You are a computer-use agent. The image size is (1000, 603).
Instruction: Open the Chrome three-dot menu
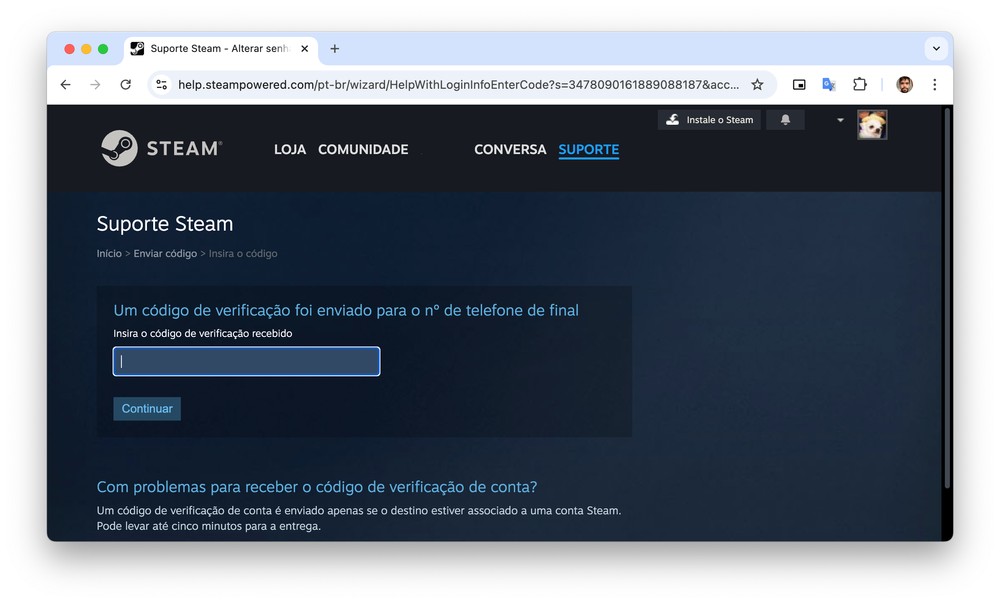point(934,85)
